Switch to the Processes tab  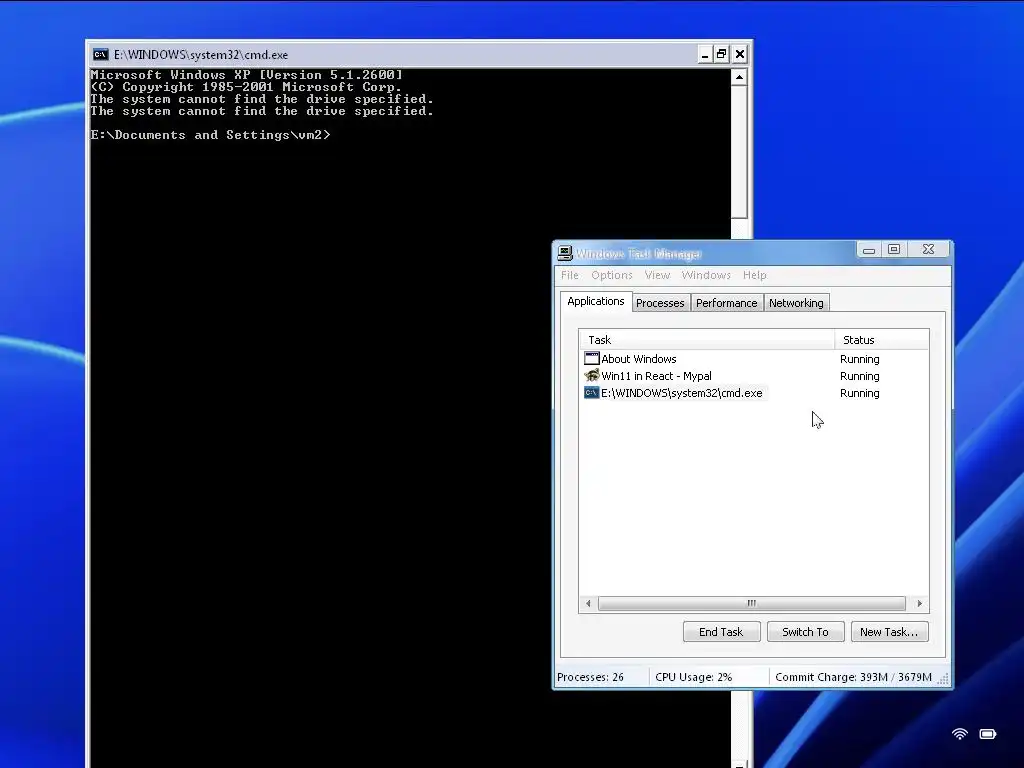point(660,303)
